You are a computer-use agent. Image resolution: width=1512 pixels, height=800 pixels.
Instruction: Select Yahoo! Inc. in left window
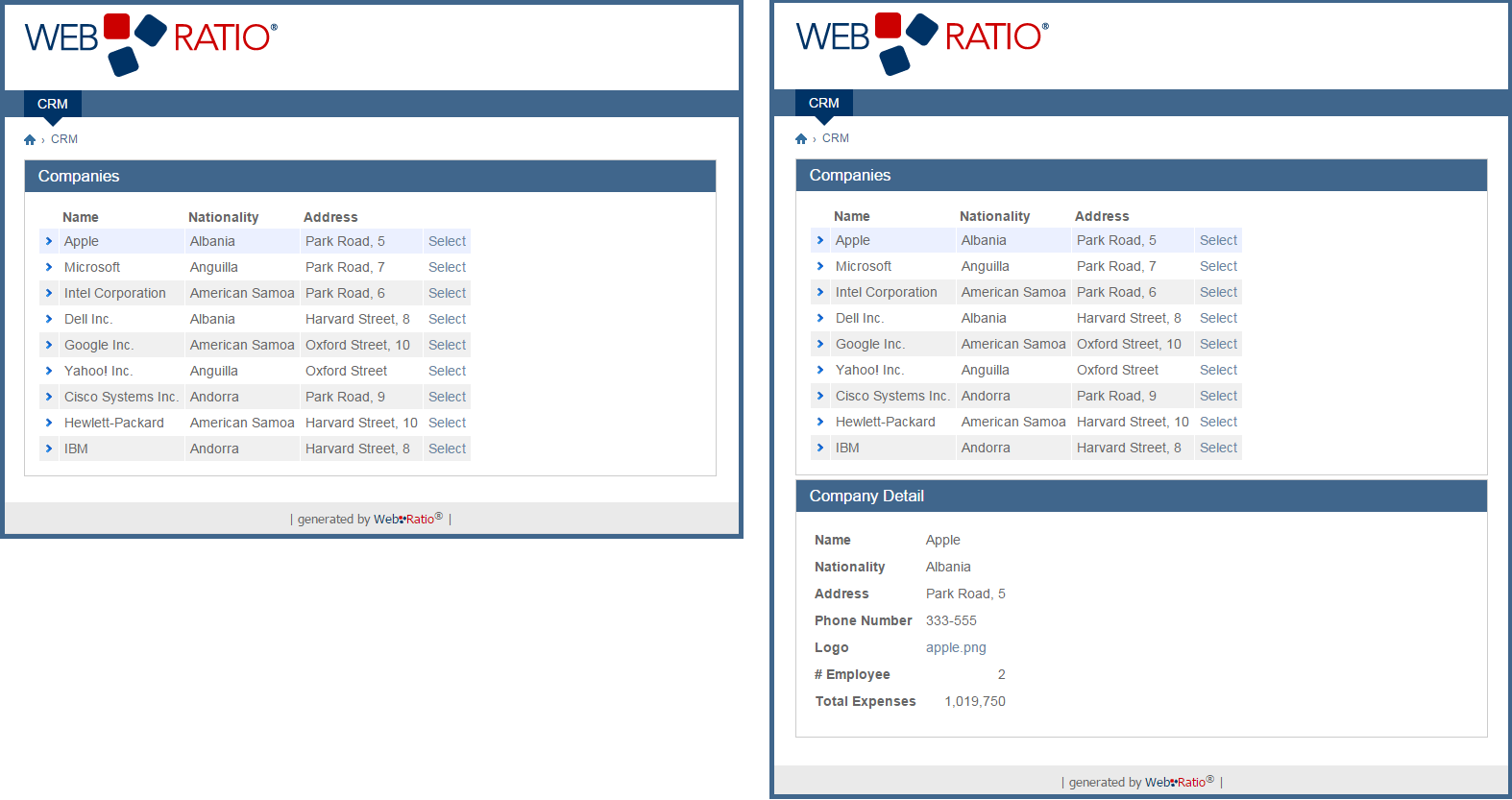click(x=447, y=371)
